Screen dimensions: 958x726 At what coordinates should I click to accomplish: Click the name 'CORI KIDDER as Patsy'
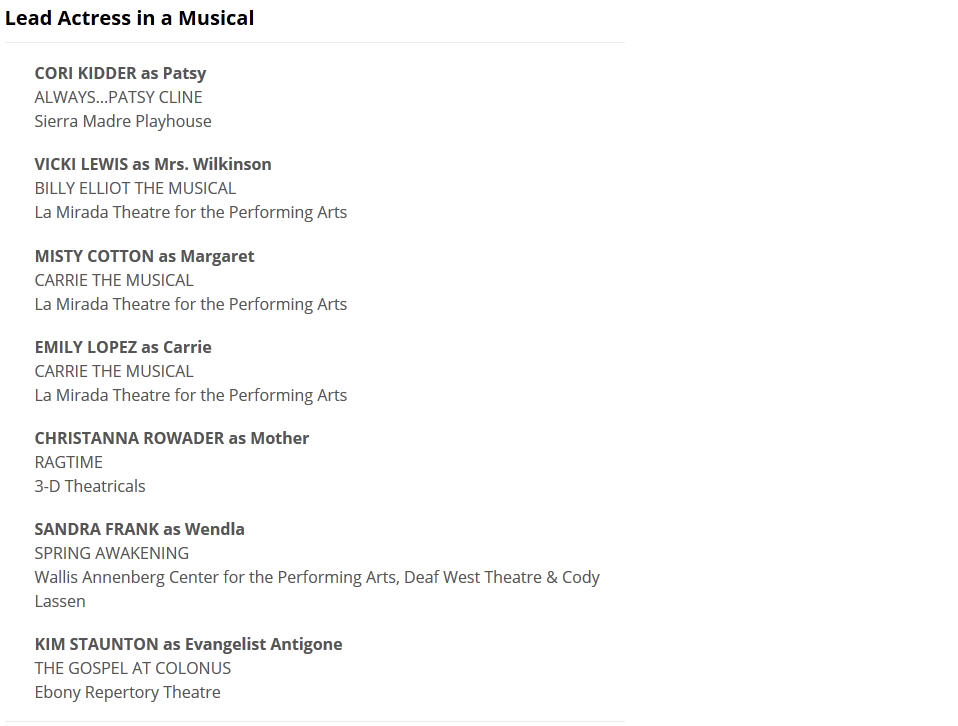120,73
